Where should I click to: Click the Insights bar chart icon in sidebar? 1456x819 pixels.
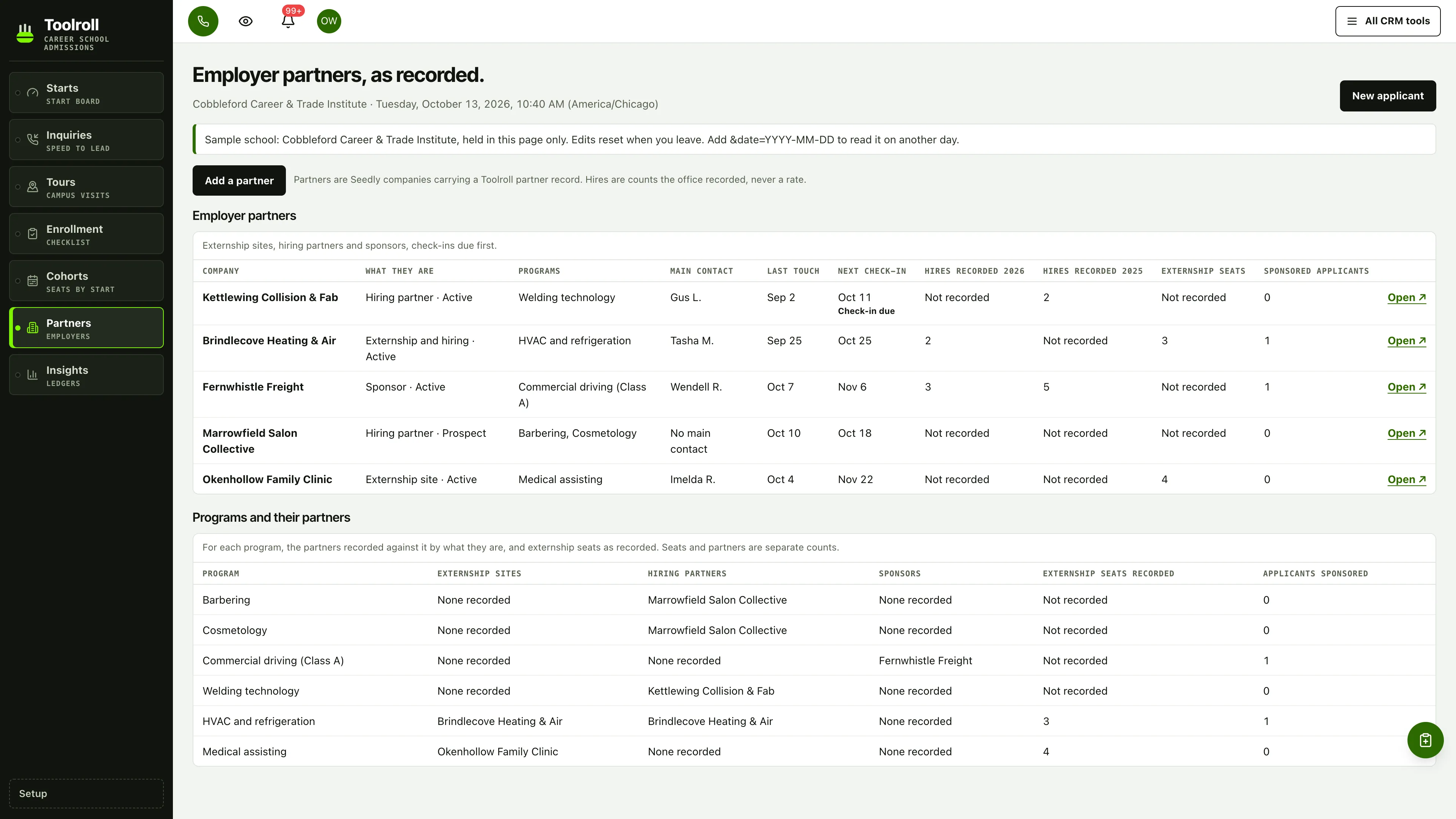(33, 375)
